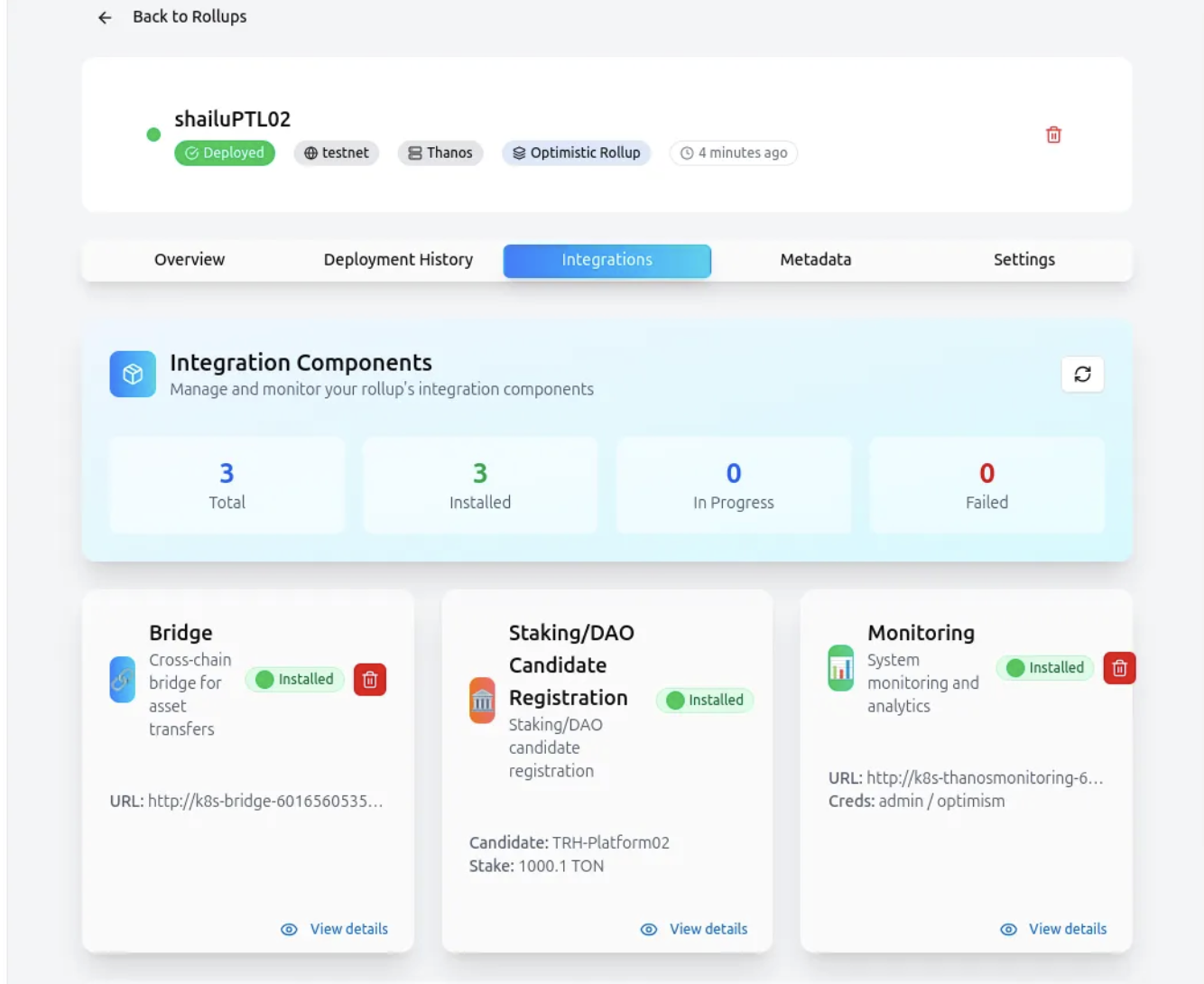This screenshot has height=984, width=1204.
Task: Click the back arrow to Rollups
Action: (x=105, y=17)
